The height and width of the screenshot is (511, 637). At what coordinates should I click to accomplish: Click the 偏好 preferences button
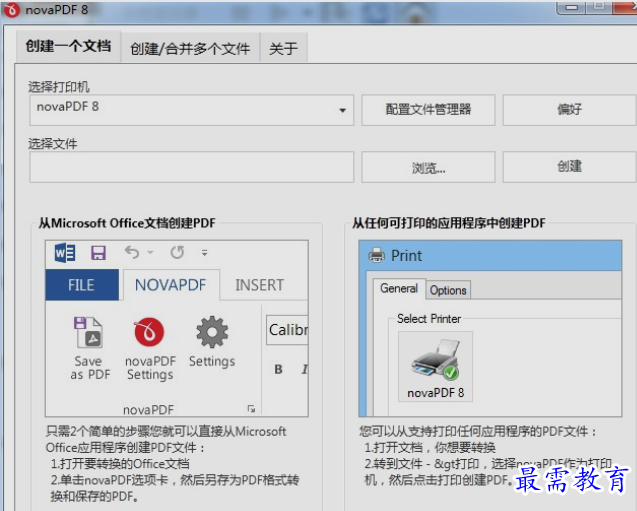[x=570, y=110]
